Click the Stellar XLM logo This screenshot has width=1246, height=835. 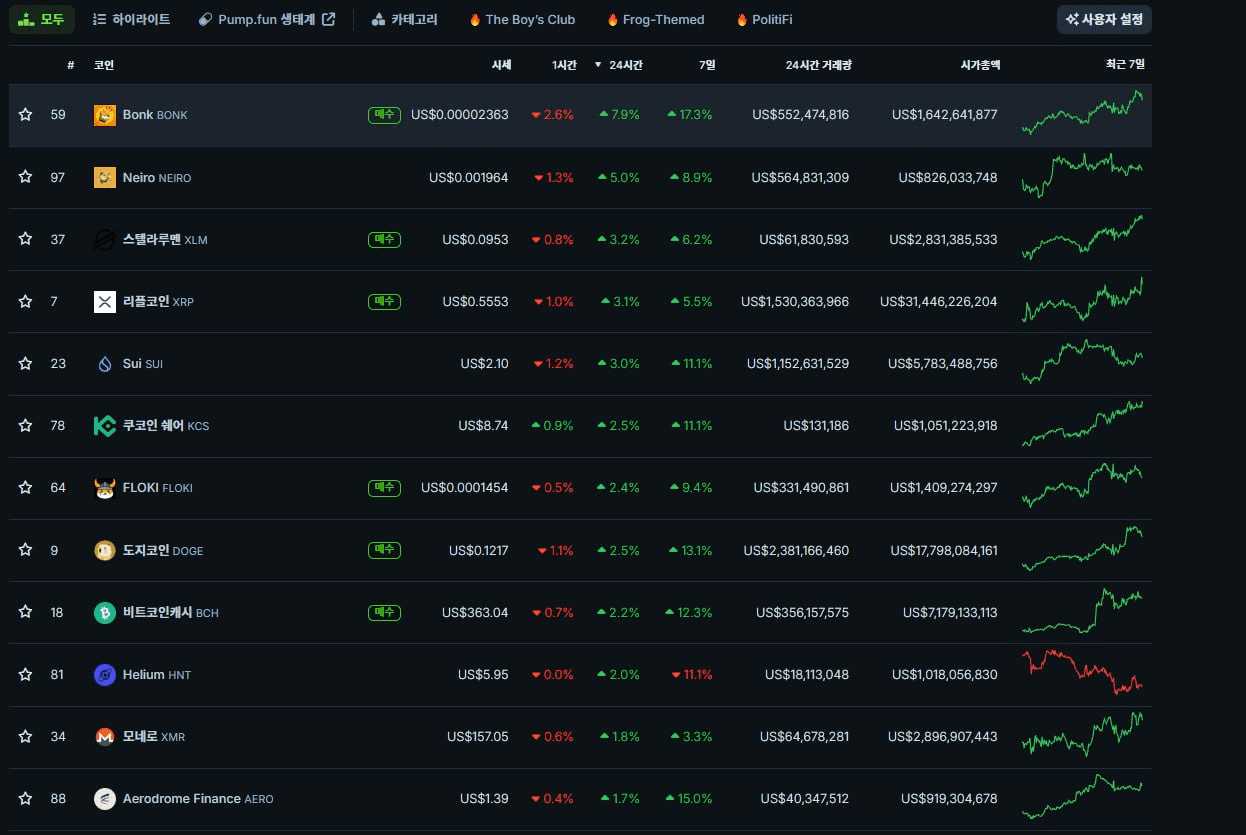point(105,239)
